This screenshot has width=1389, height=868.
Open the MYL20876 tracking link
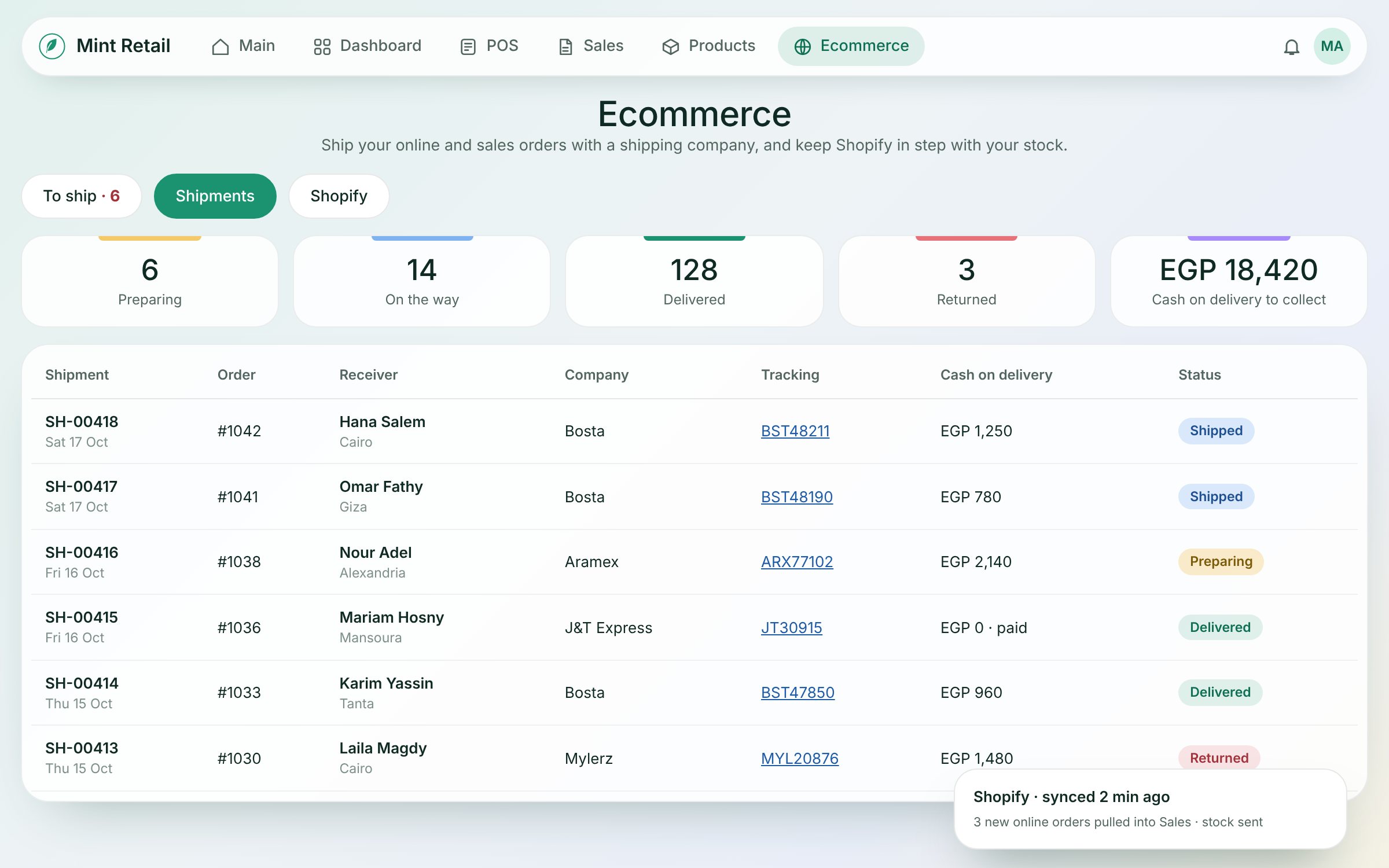799,759
